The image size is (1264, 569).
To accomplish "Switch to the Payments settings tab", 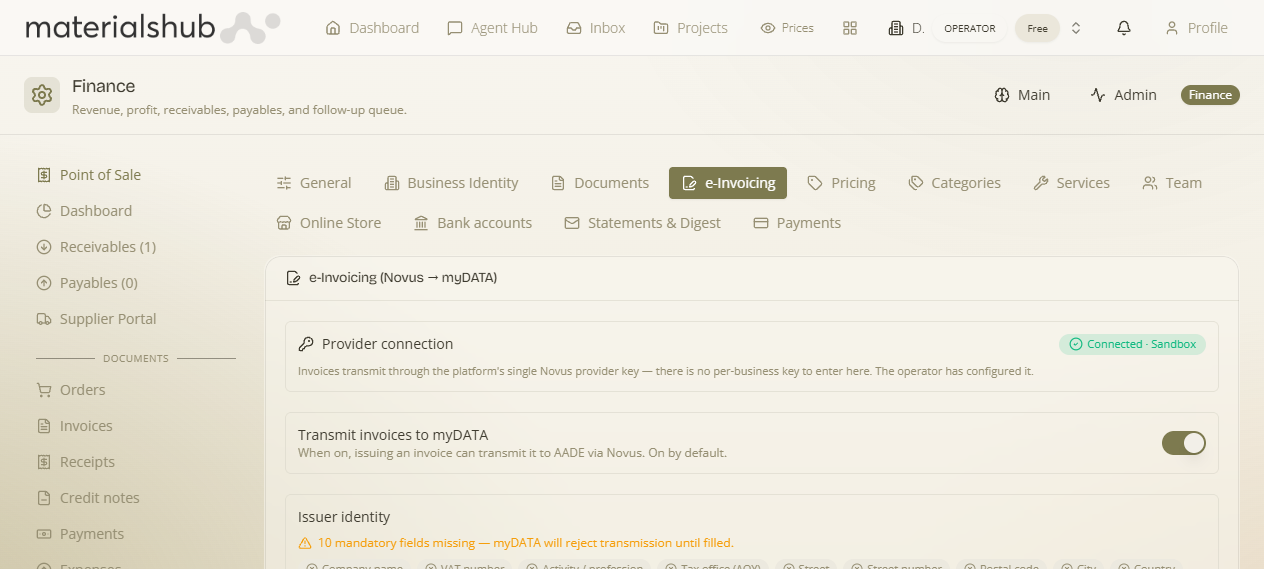I will point(797,223).
